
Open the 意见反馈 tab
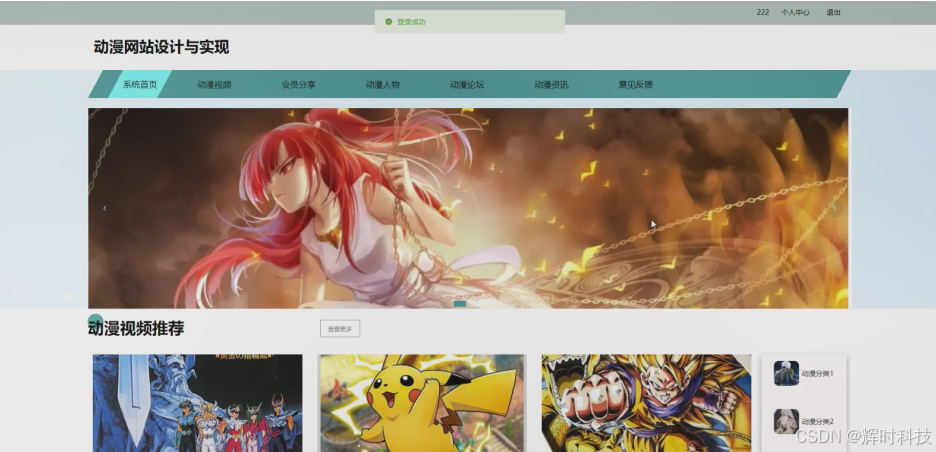pos(635,85)
